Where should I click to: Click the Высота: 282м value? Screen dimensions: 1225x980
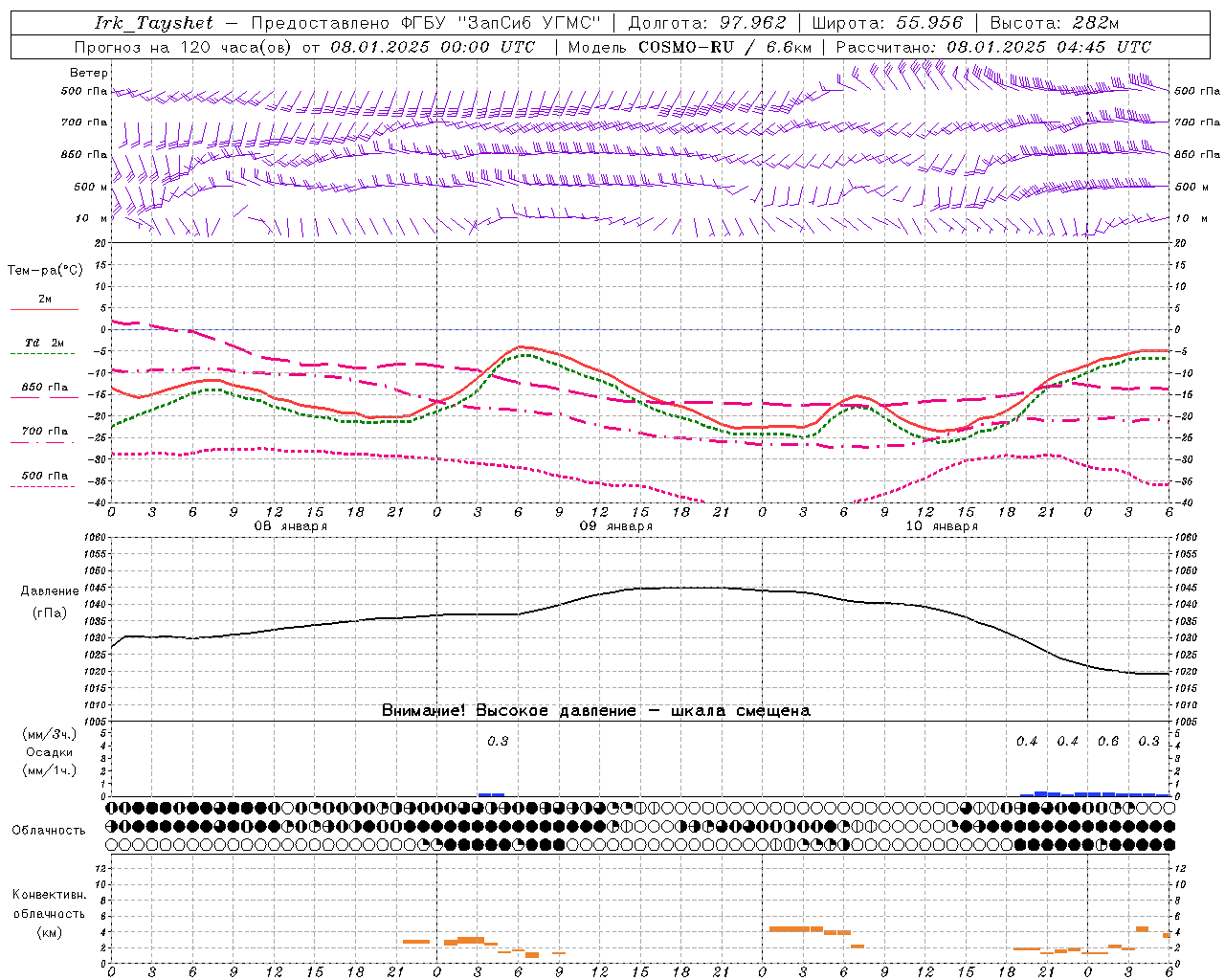(x=1055, y=23)
